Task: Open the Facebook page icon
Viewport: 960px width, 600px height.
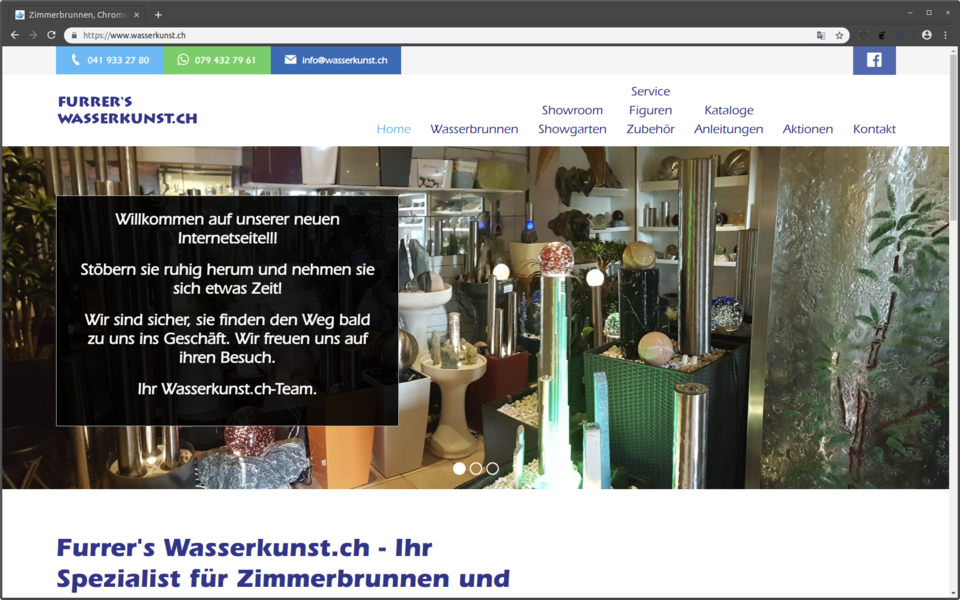Action: [x=874, y=60]
